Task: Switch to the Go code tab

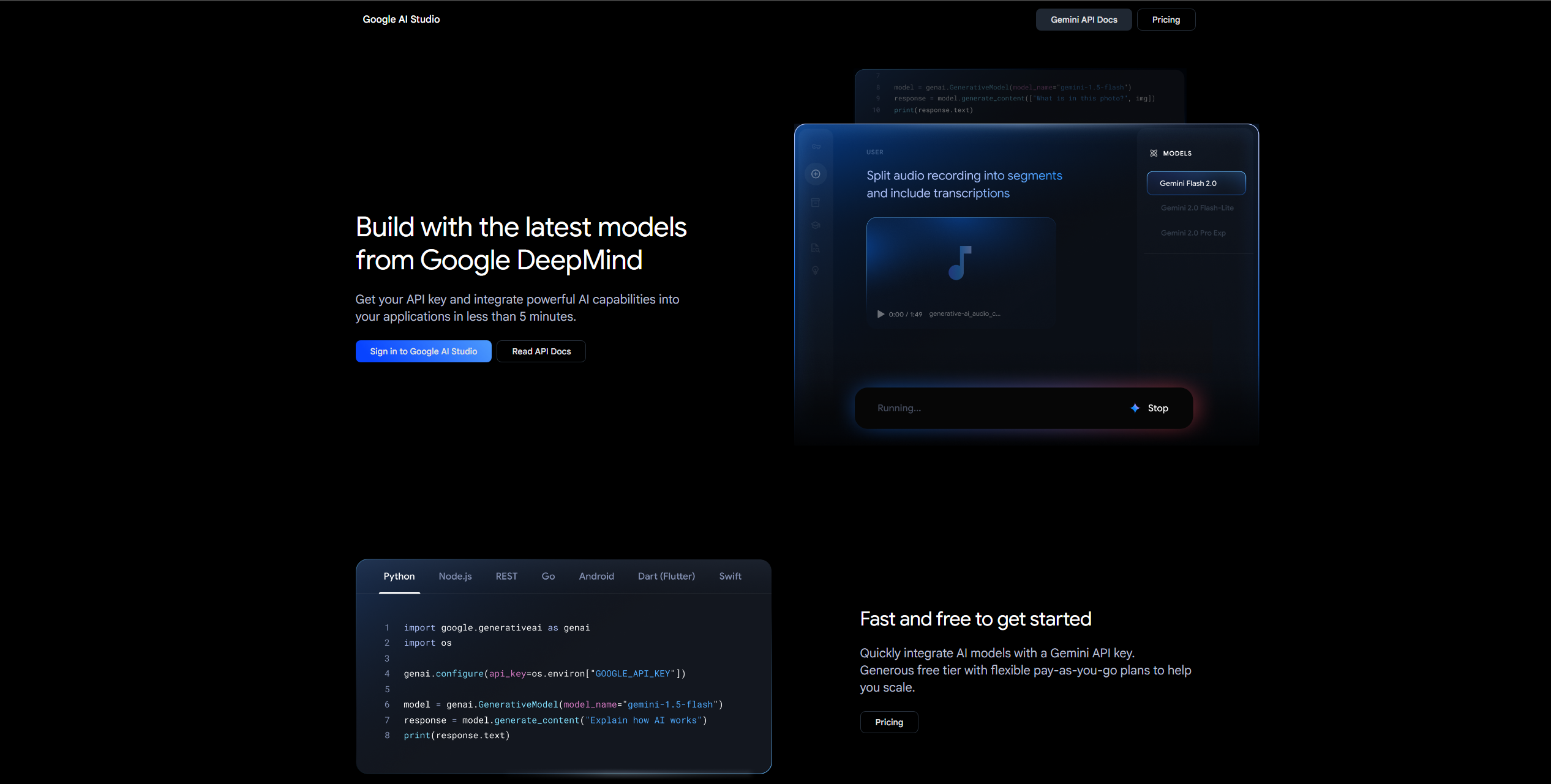Action: (x=548, y=576)
